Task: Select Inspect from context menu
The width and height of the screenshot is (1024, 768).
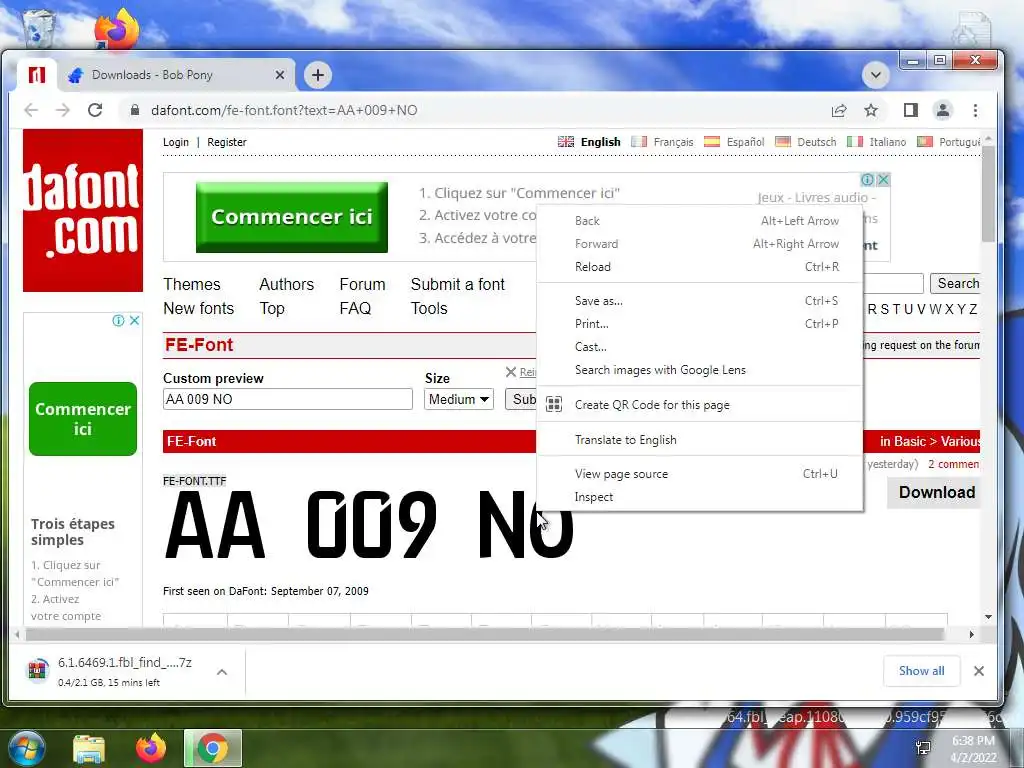Action: 699,497
